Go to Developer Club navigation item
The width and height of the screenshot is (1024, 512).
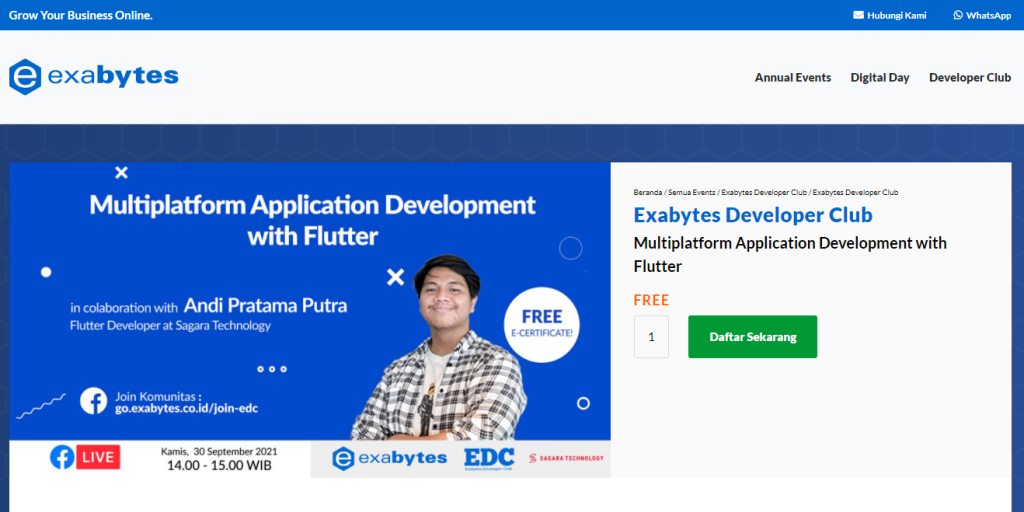(x=969, y=77)
